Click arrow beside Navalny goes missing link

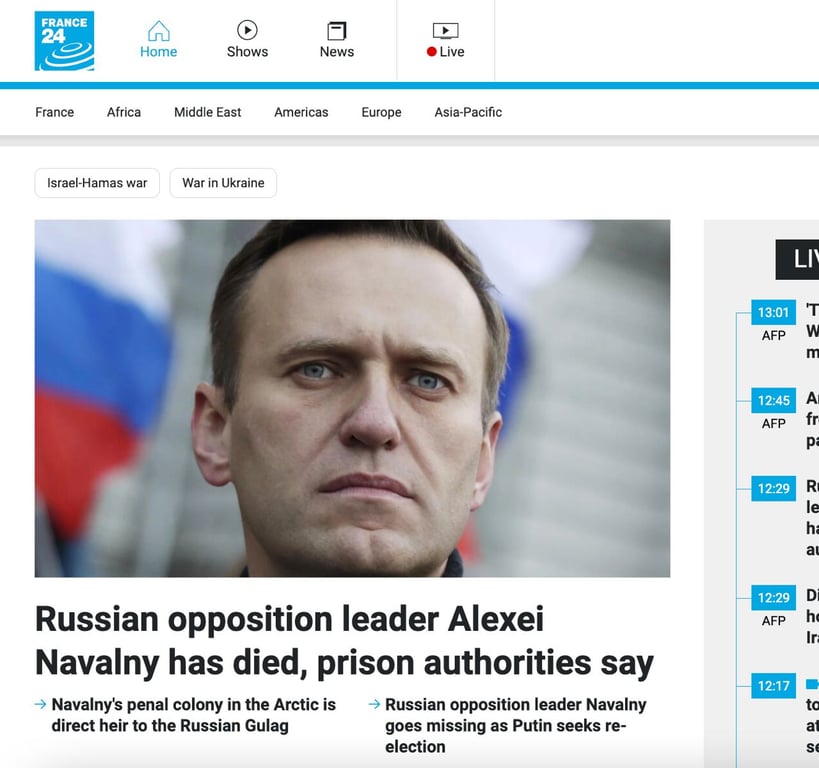[374, 704]
